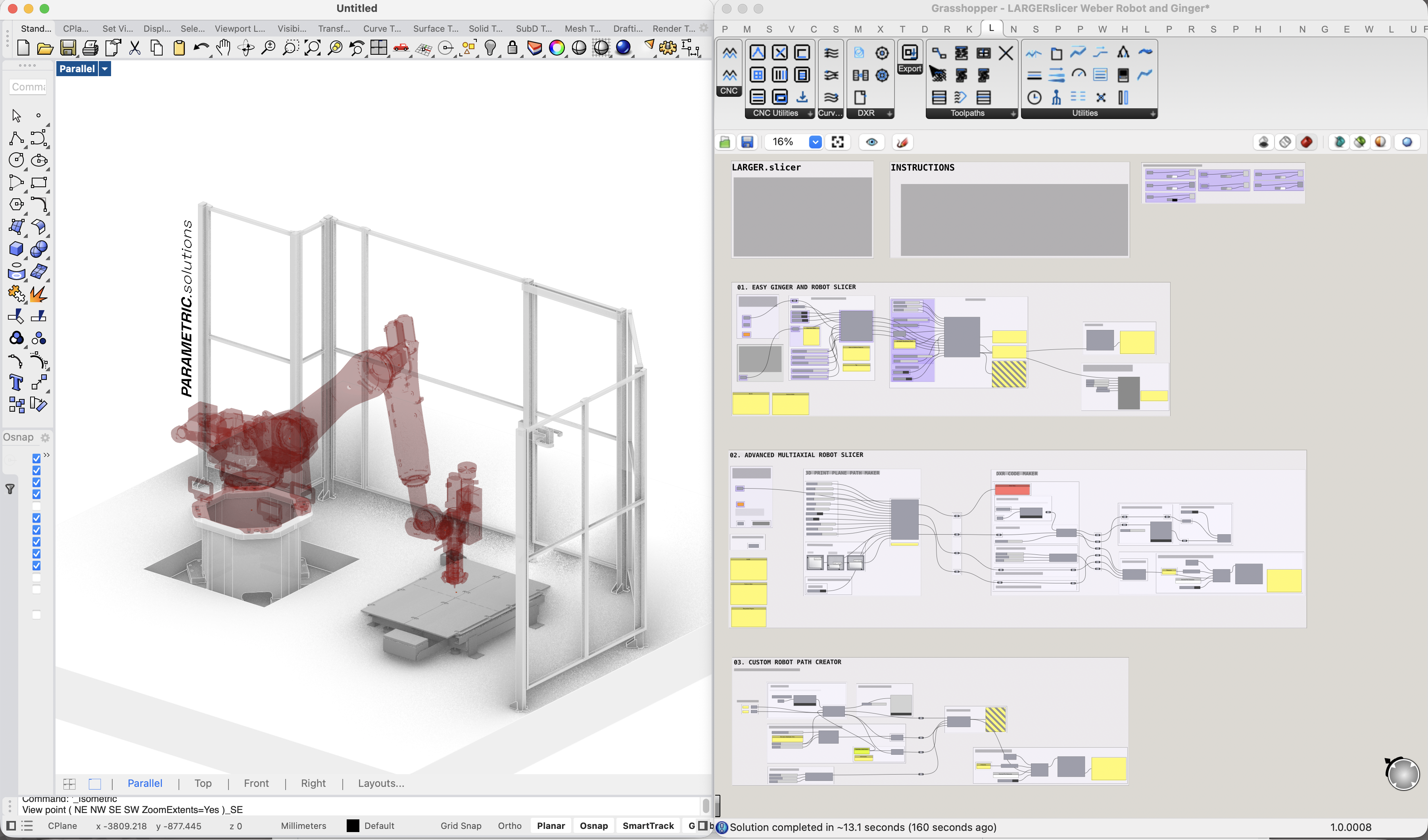Toggle Planar mode in status bar
Viewport: 1428px width, 840px height.
(x=551, y=826)
